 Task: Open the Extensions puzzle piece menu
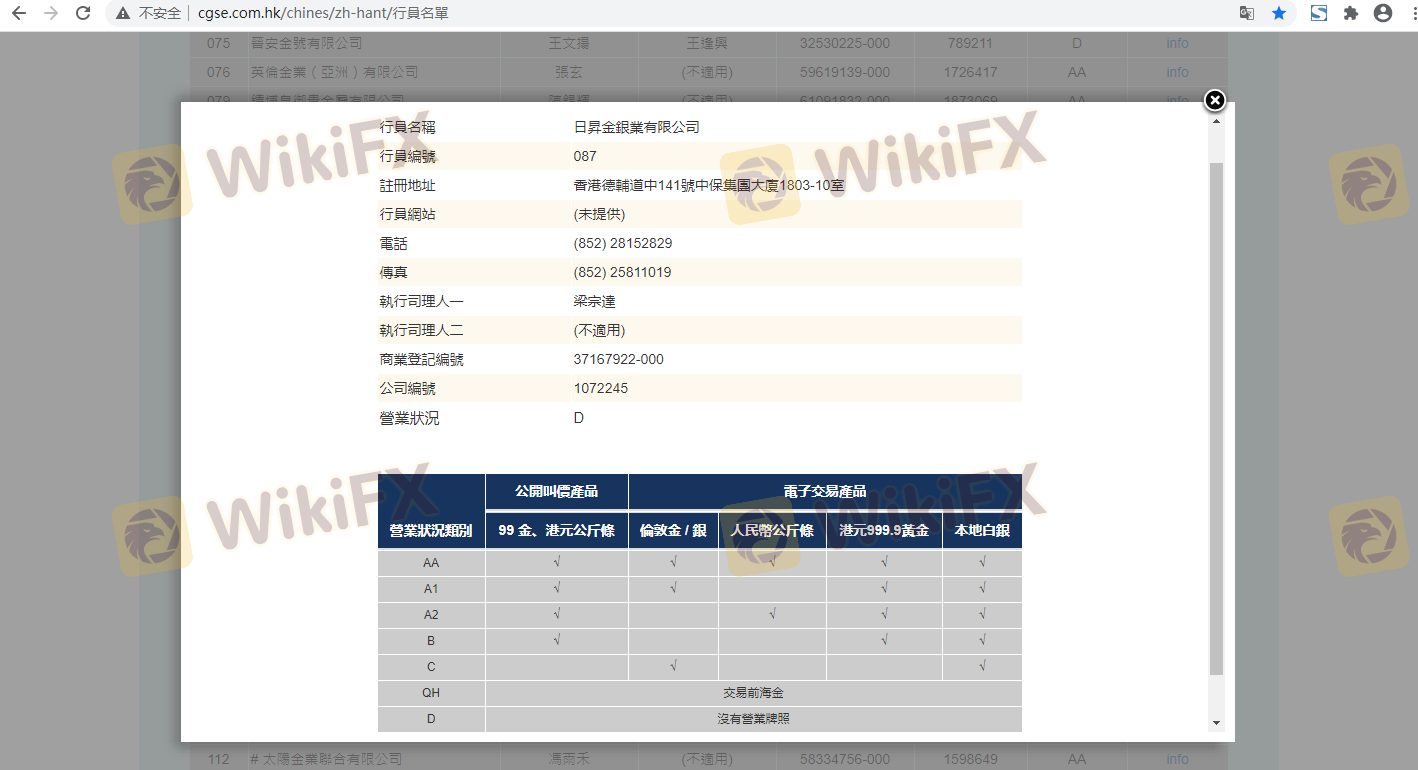pos(1351,14)
